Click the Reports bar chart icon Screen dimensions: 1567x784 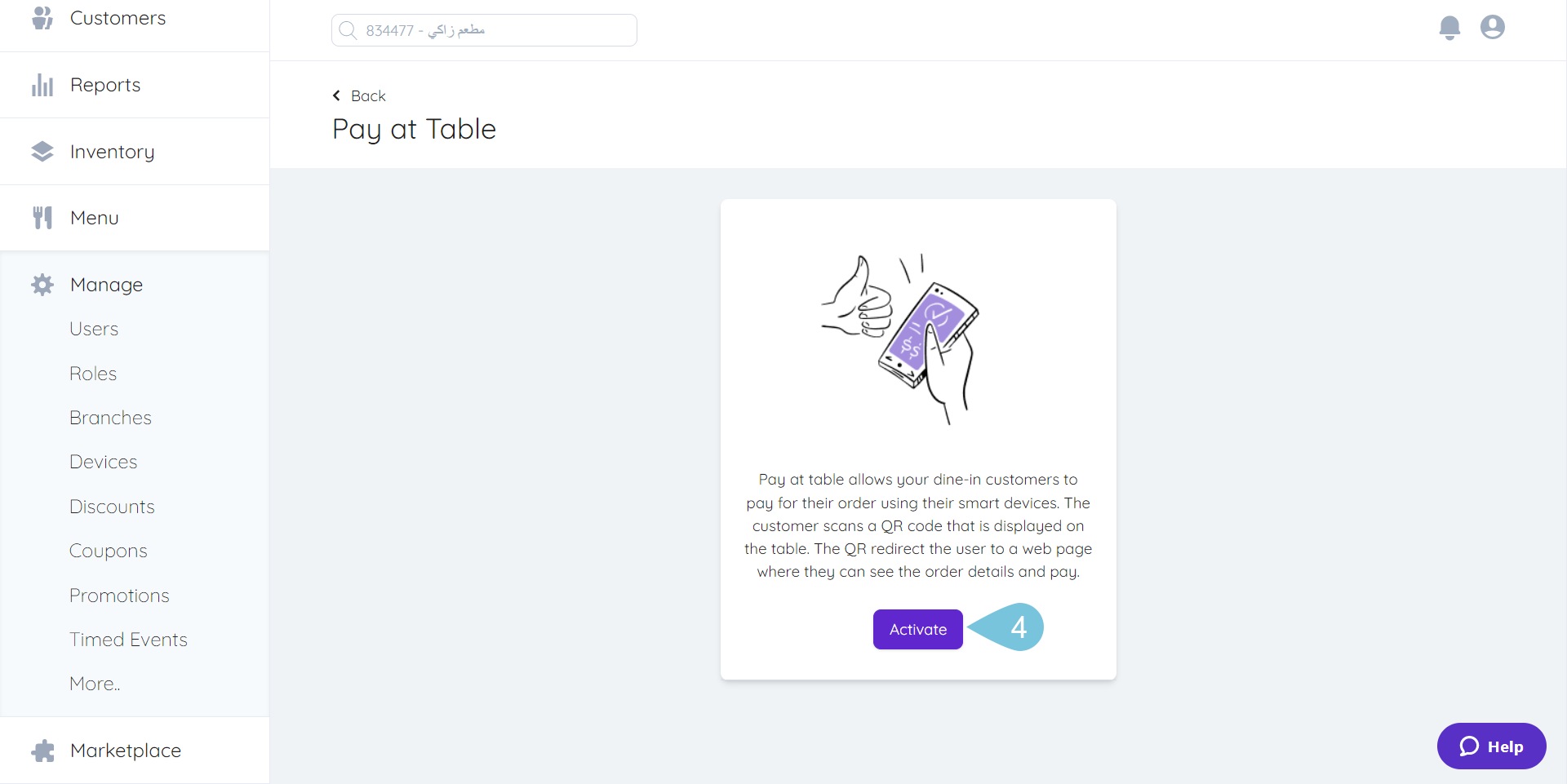[x=42, y=85]
